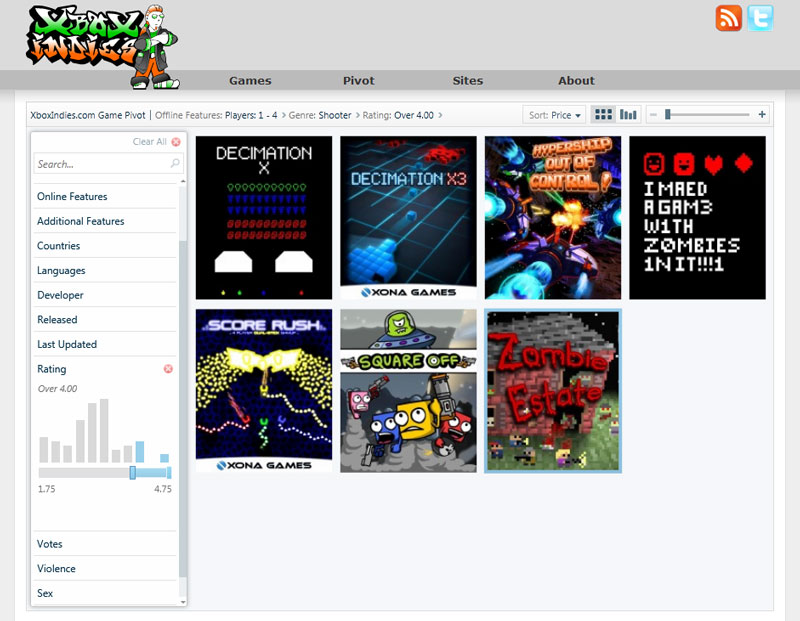Click the search magnifier icon
The width and height of the screenshot is (800, 621).
point(174,163)
